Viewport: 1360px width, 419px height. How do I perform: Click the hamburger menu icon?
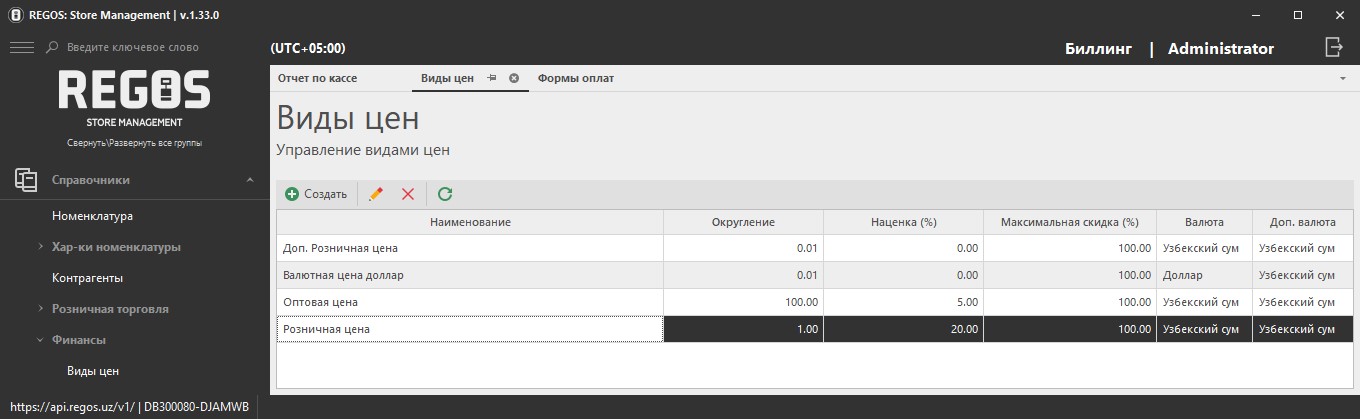(x=21, y=47)
